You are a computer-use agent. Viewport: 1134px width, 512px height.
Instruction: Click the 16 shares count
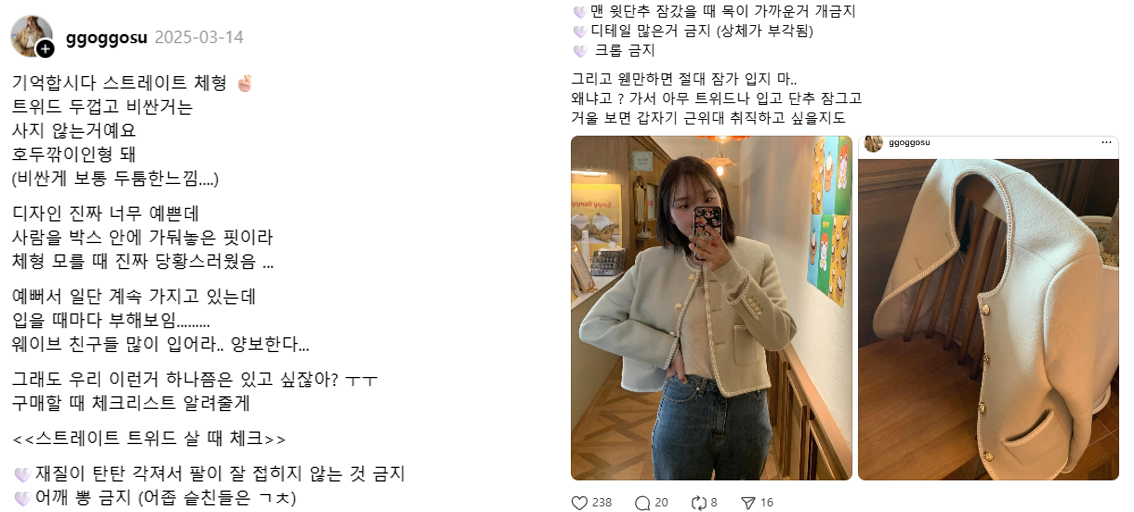[767, 503]
